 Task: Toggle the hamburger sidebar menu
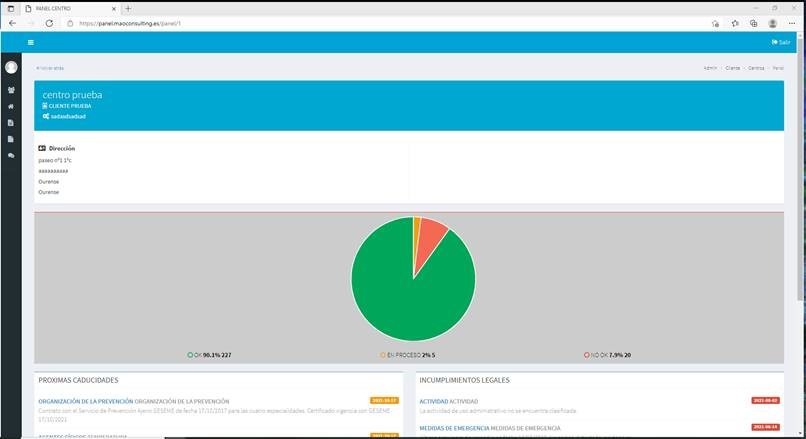click(30, 42)
